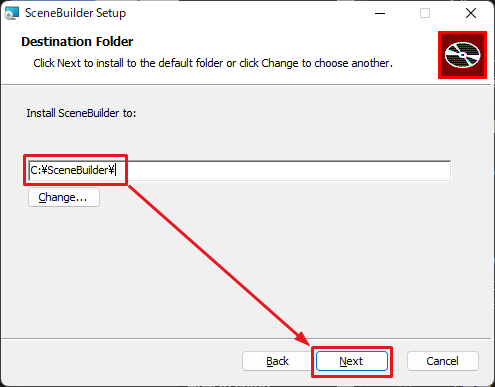Viewport: 495px width, 387px height.
Task: Click the separator line above the Back button
Action: pyautogui.click(x=246, y=339)
